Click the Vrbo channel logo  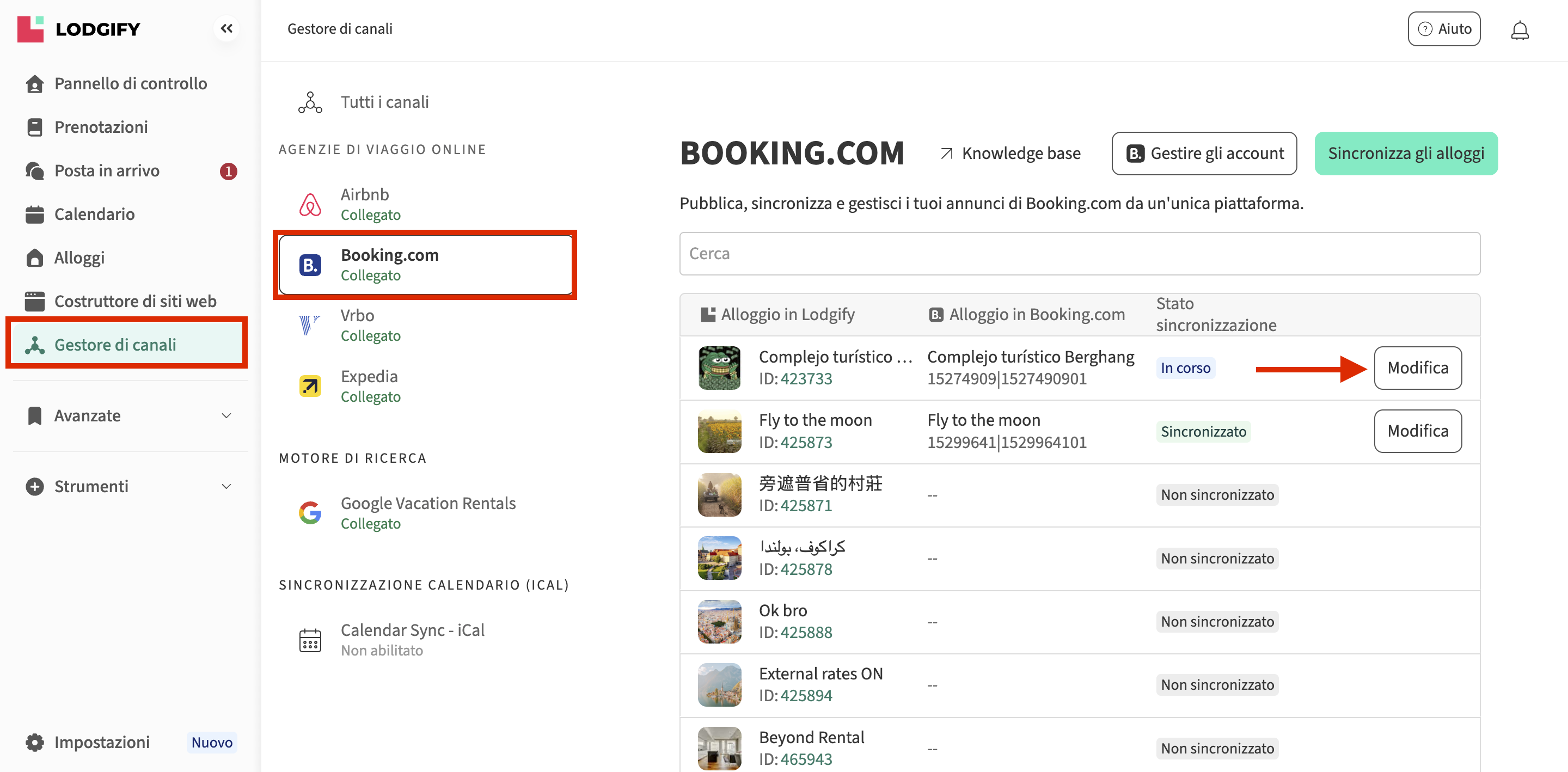(x=310, y=325)
